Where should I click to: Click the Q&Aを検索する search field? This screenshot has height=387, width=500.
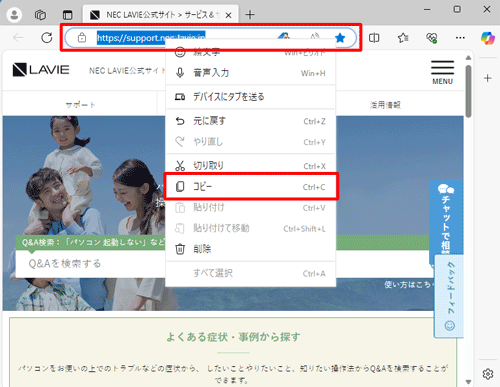(90, 264)
